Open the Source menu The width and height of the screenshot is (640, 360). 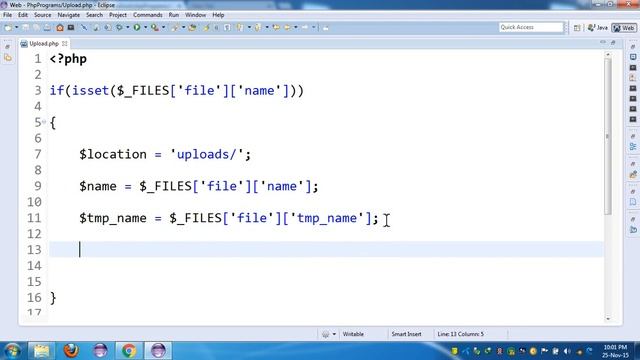tap(42, 15)
